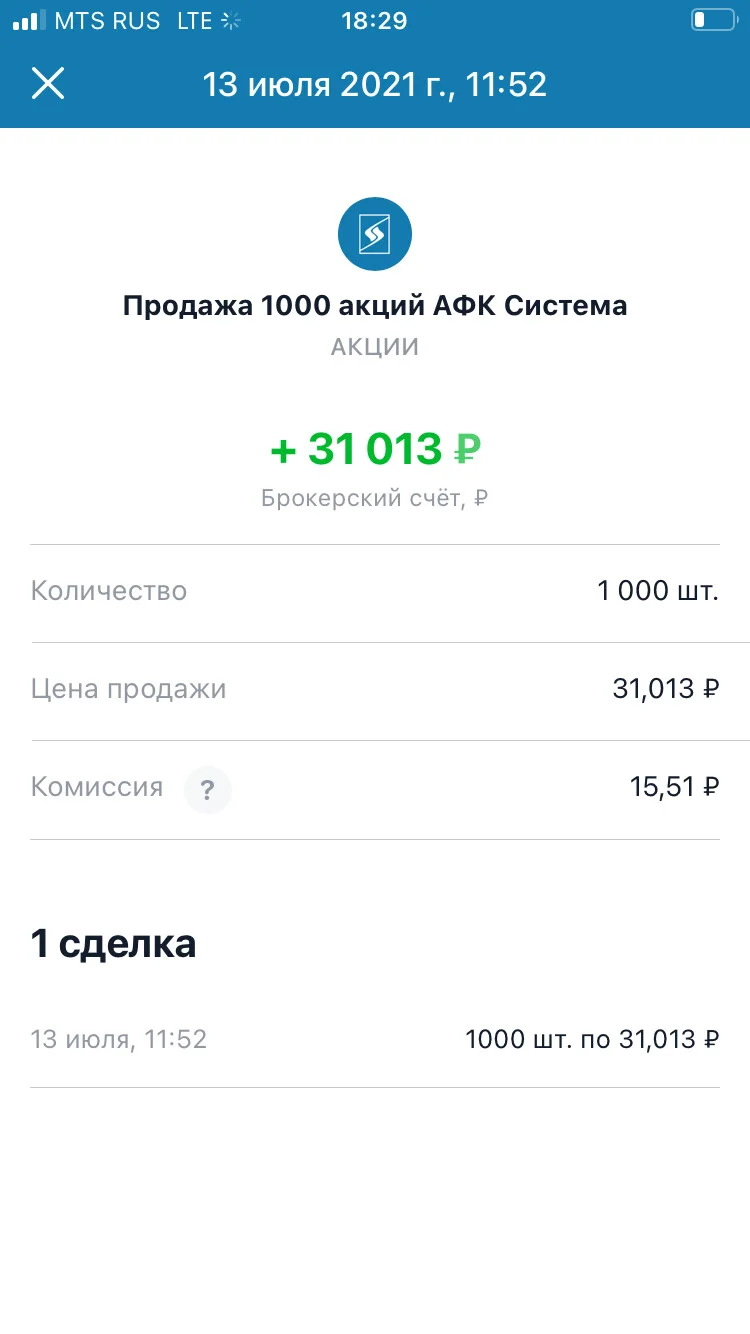Tap the 15,51 ₽ commission value
The width and height of the screenshot is (750, 1334).
675,788
